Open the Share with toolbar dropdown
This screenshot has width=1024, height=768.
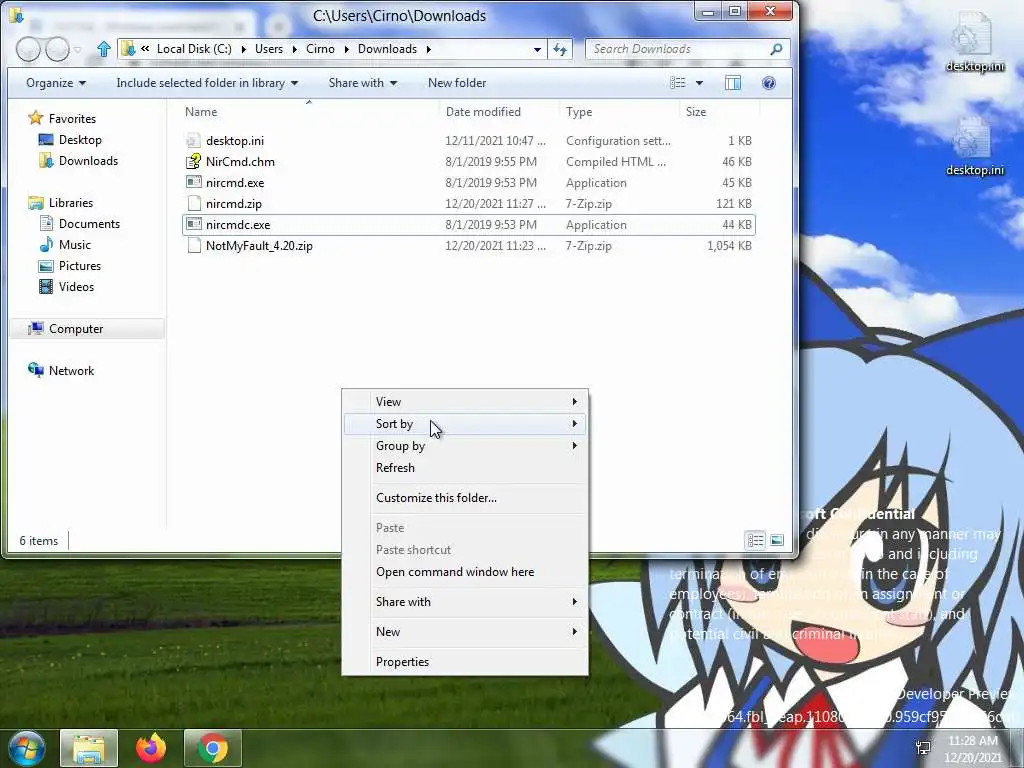362,83
